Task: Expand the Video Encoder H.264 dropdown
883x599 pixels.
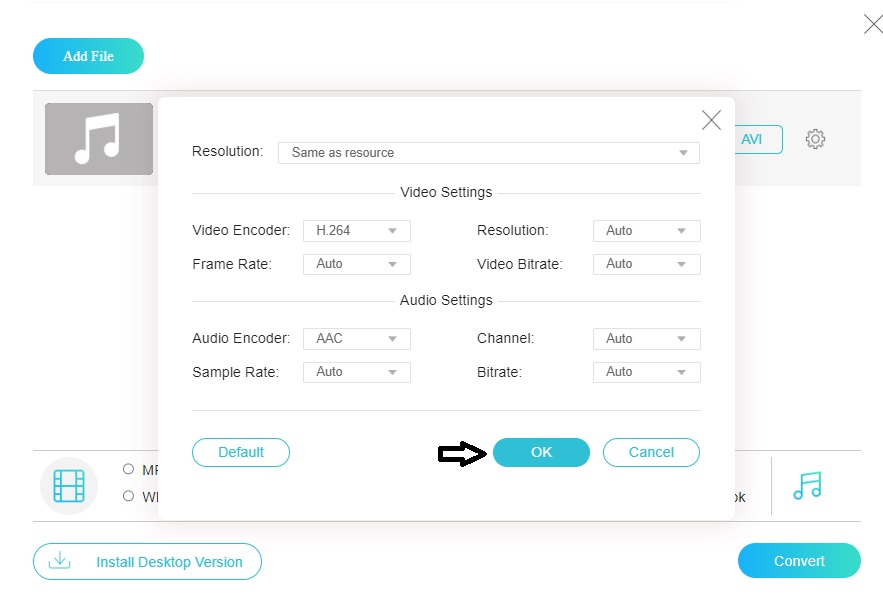Action: 356,231
